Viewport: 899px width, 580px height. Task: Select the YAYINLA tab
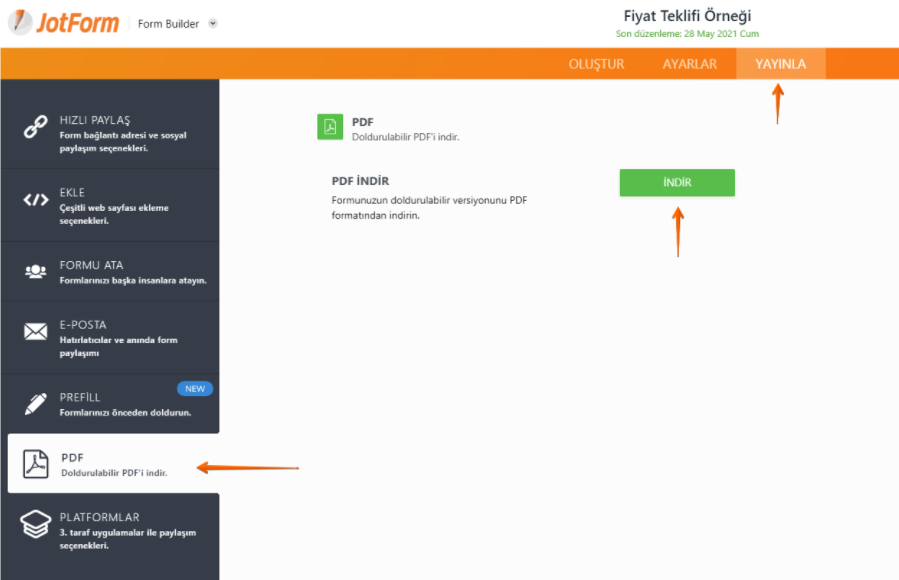780,64
